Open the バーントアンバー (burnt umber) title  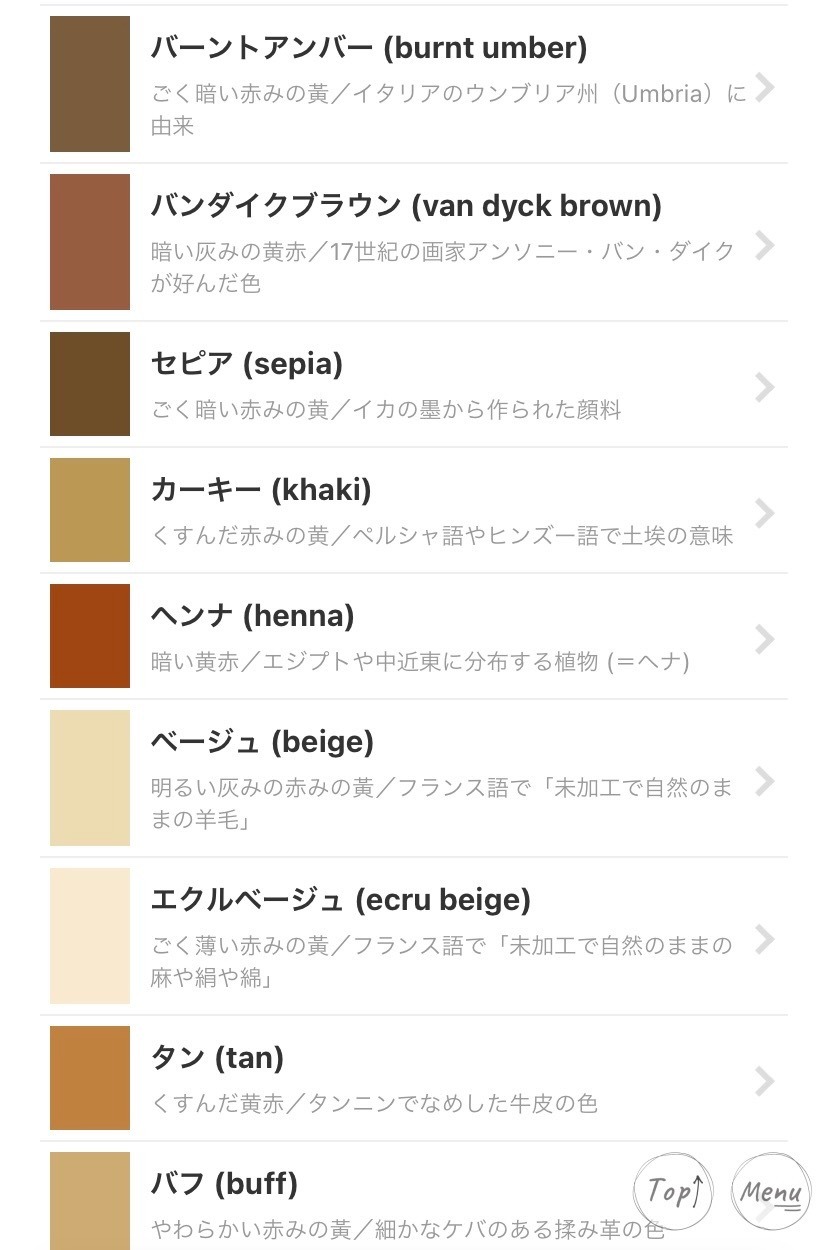tap(369, 48)
